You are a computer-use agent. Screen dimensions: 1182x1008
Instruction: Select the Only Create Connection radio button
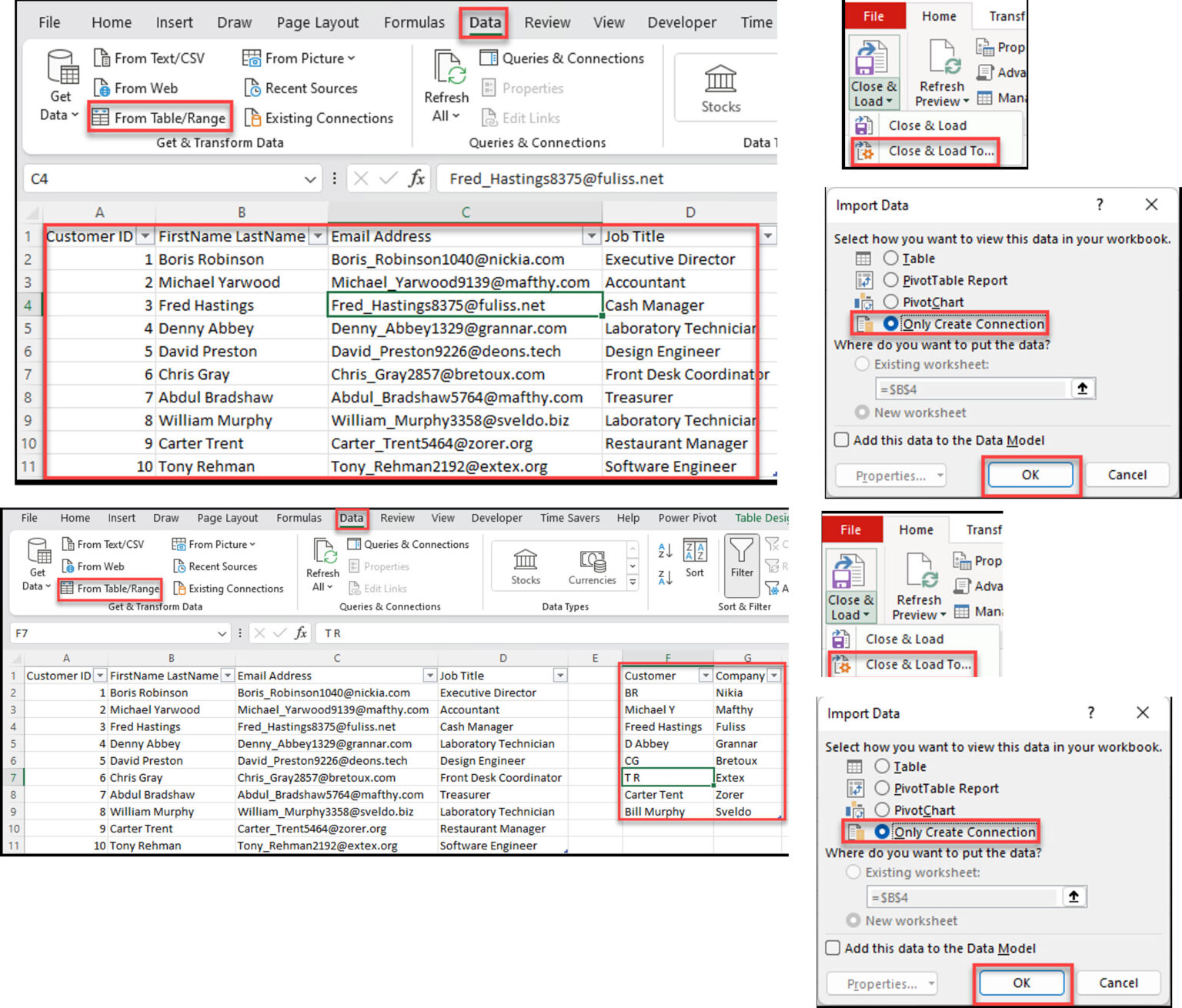[x=969, y=323]
